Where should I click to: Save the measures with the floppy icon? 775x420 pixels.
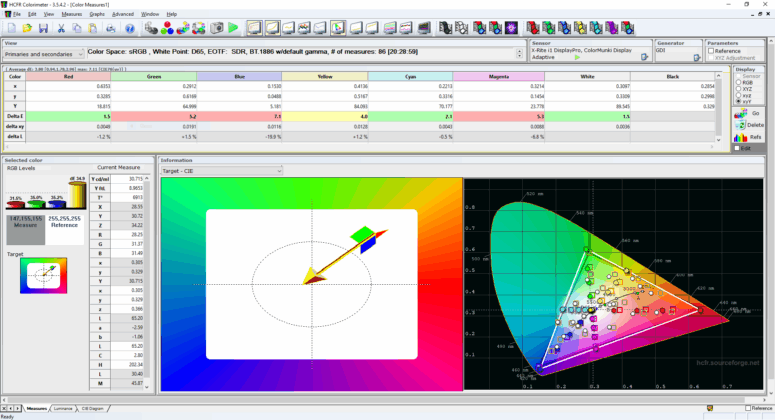click(43, 28)
